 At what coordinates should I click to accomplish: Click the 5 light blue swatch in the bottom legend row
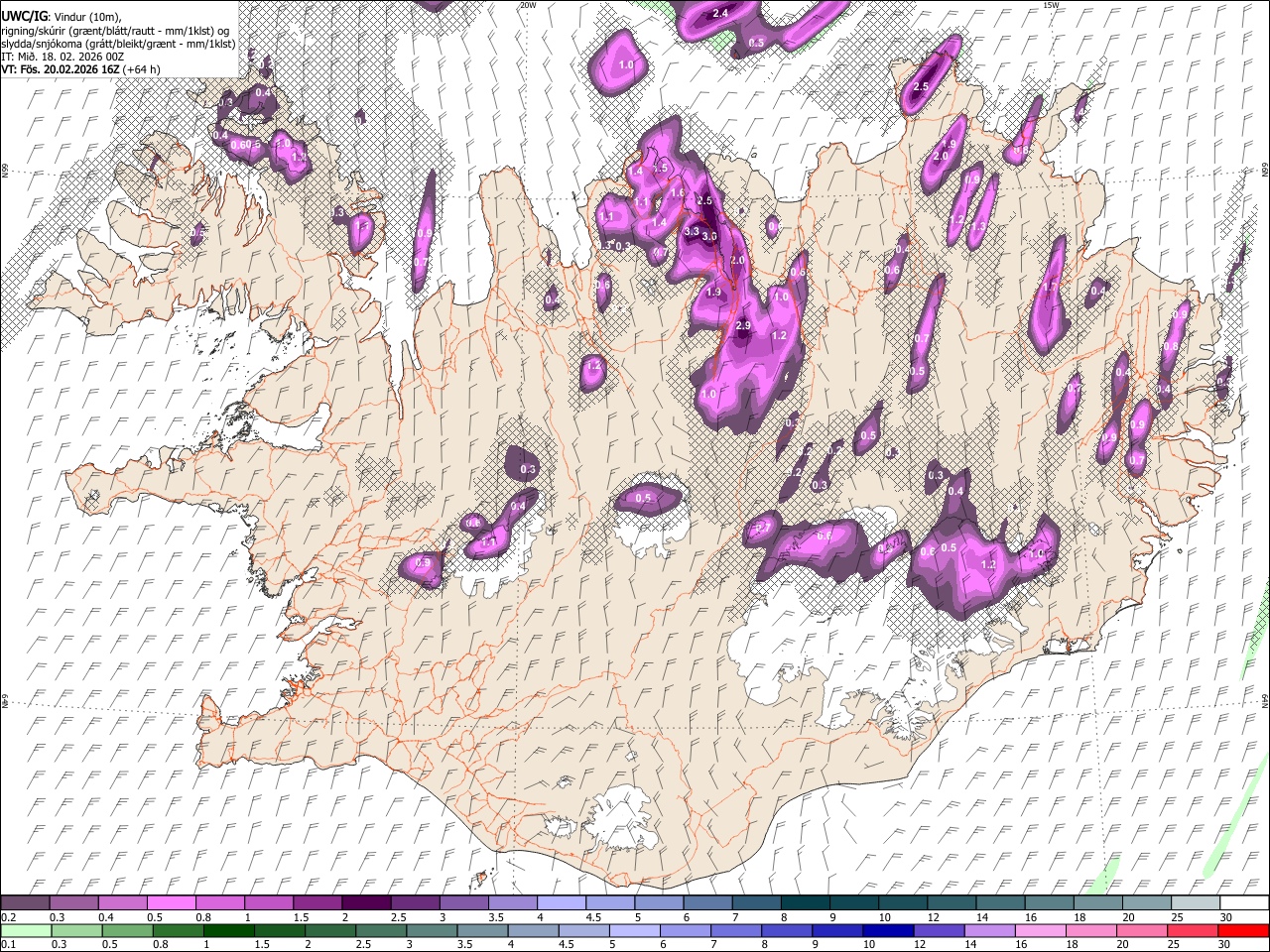[x=635, y=931]
